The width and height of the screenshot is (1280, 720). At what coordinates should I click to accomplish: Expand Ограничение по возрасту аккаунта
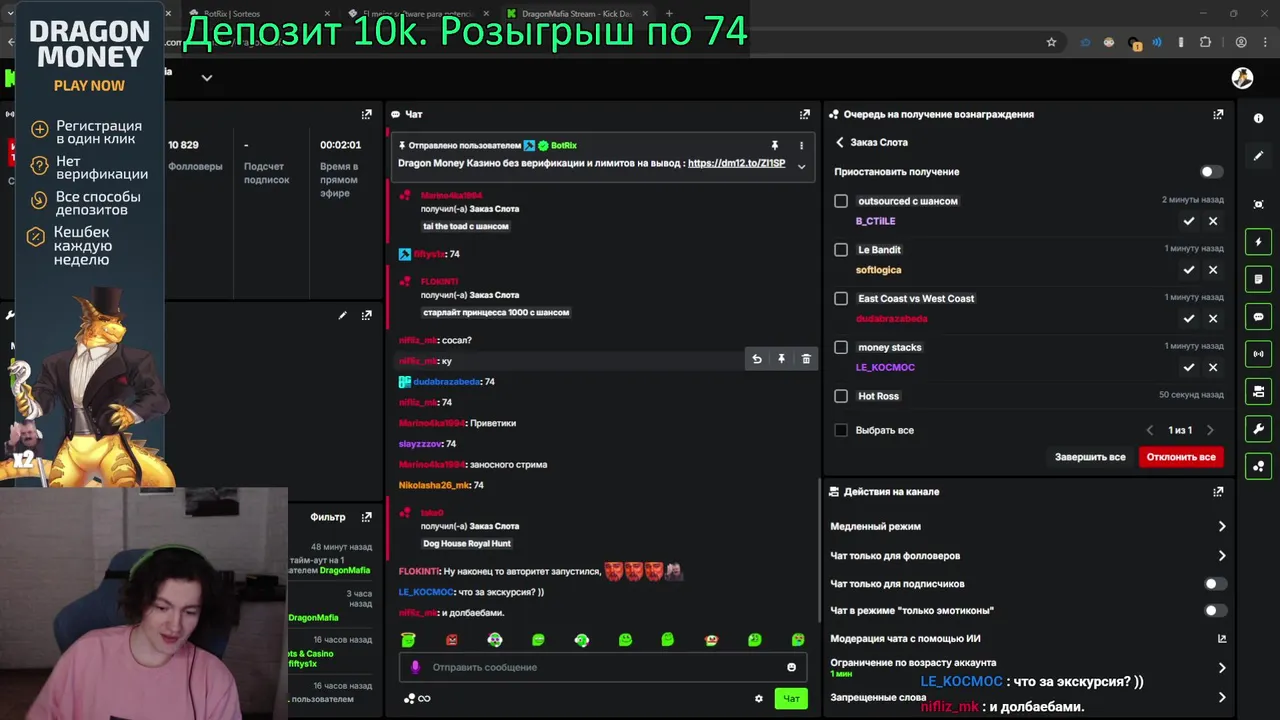1222,668
